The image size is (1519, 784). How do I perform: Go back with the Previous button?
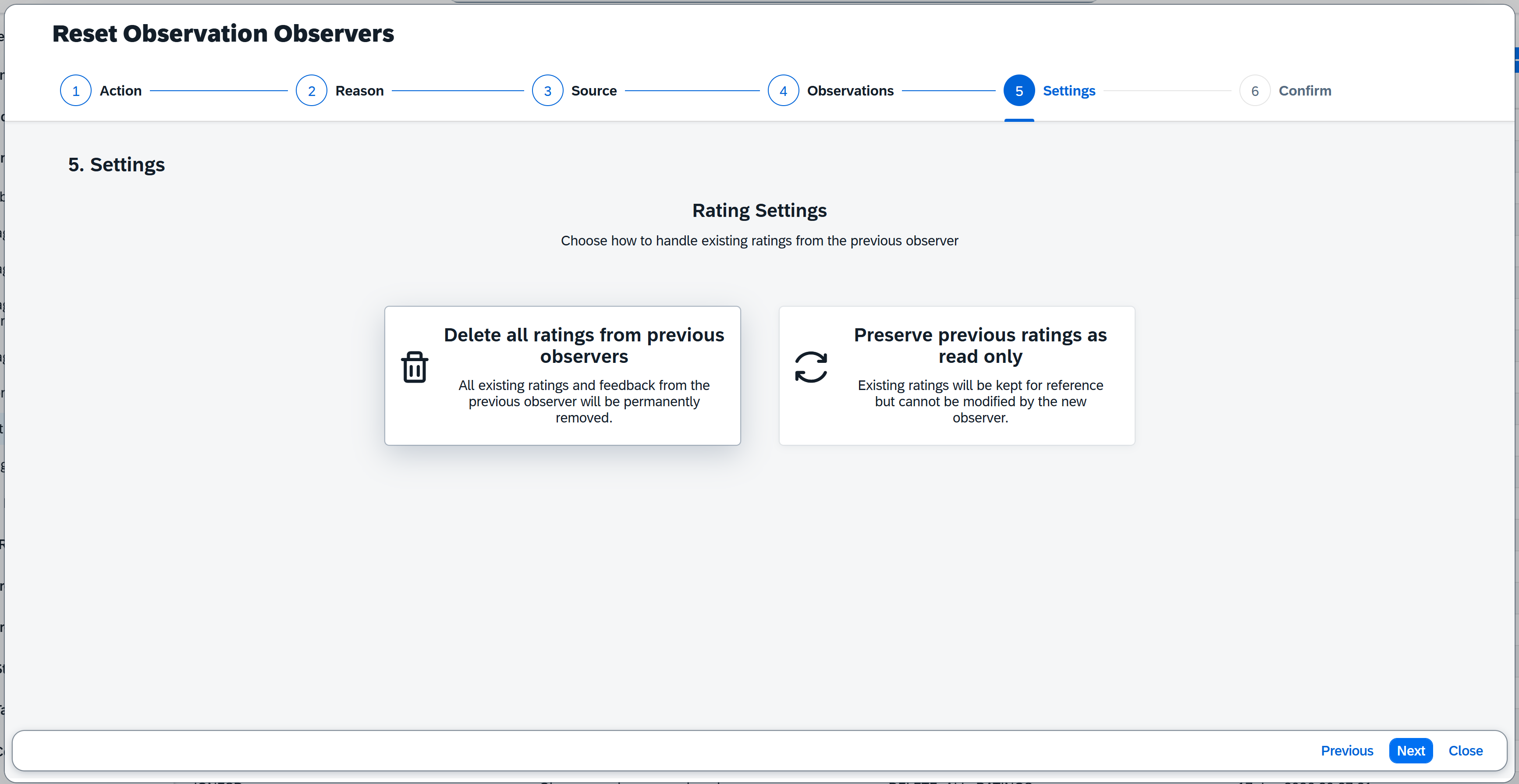[1347, 750]
